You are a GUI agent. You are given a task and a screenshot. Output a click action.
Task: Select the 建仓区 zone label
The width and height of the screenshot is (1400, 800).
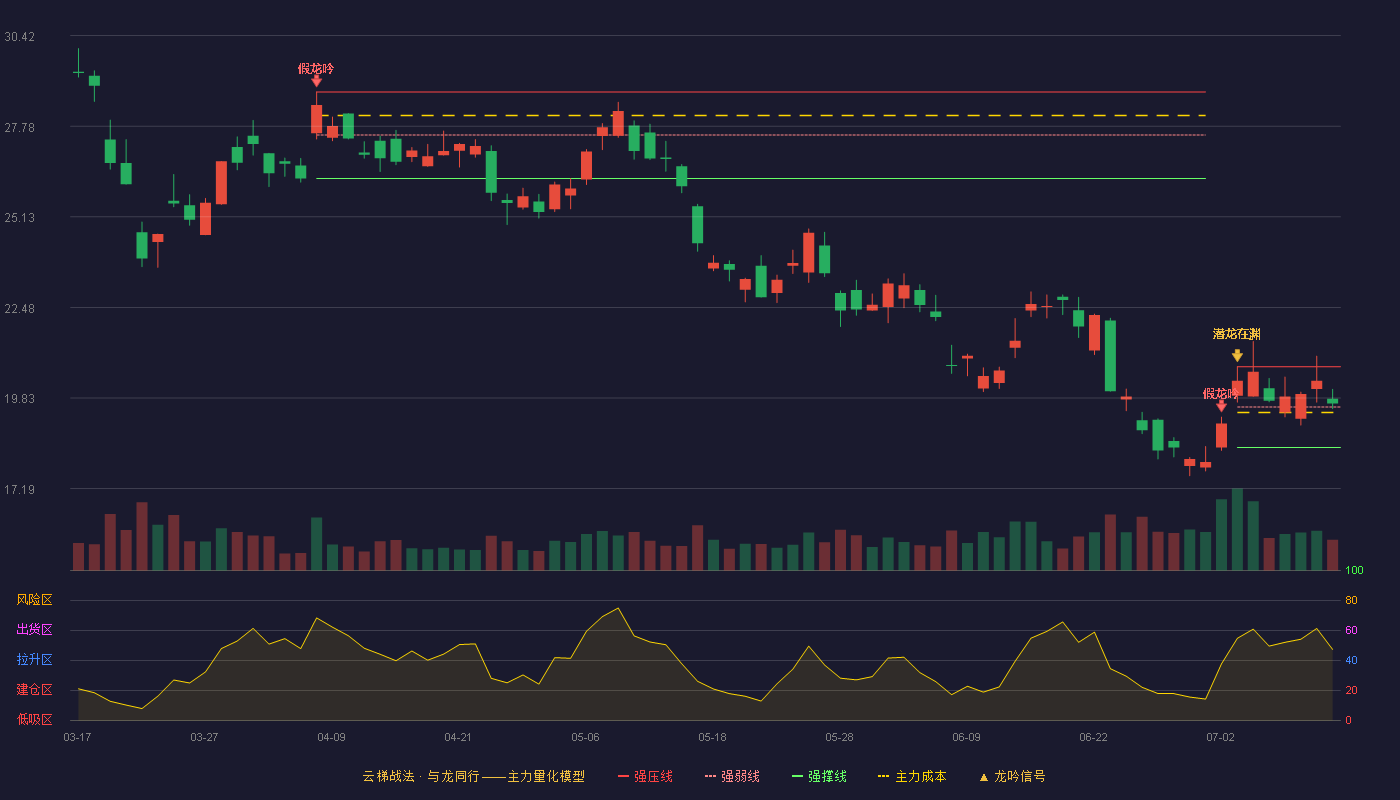pyautogui.click(x=34, y=690)
